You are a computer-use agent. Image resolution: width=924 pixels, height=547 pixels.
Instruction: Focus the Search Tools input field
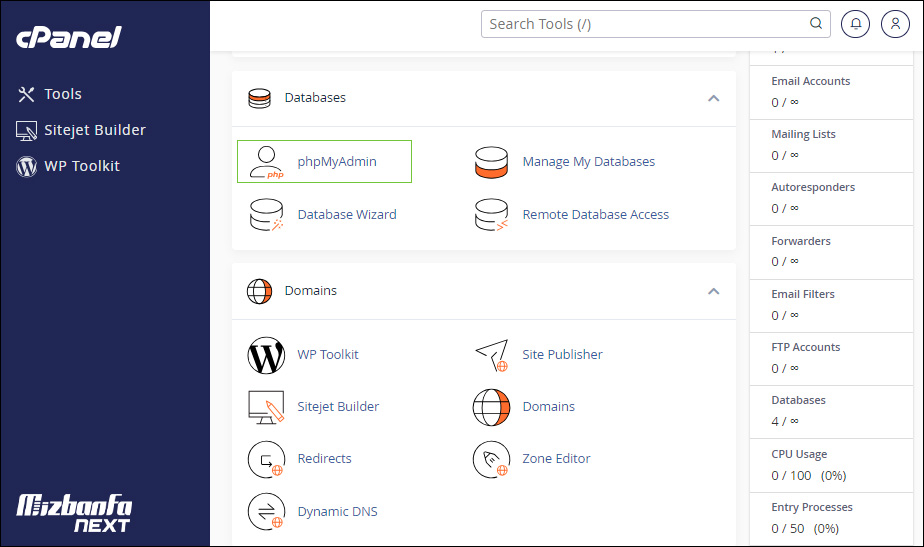click(x=655, y=24)
